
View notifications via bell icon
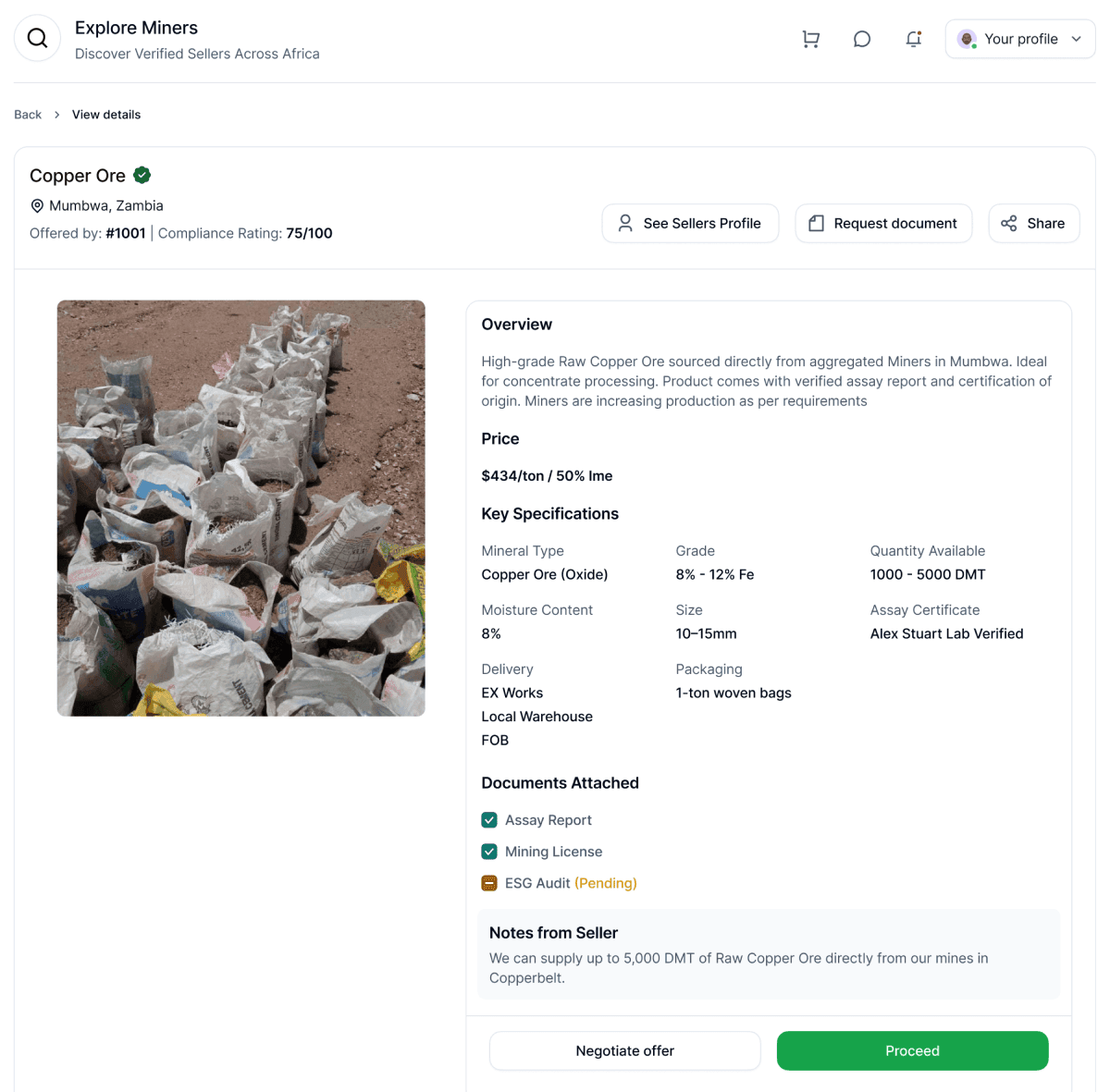click(x=913, y=39)
